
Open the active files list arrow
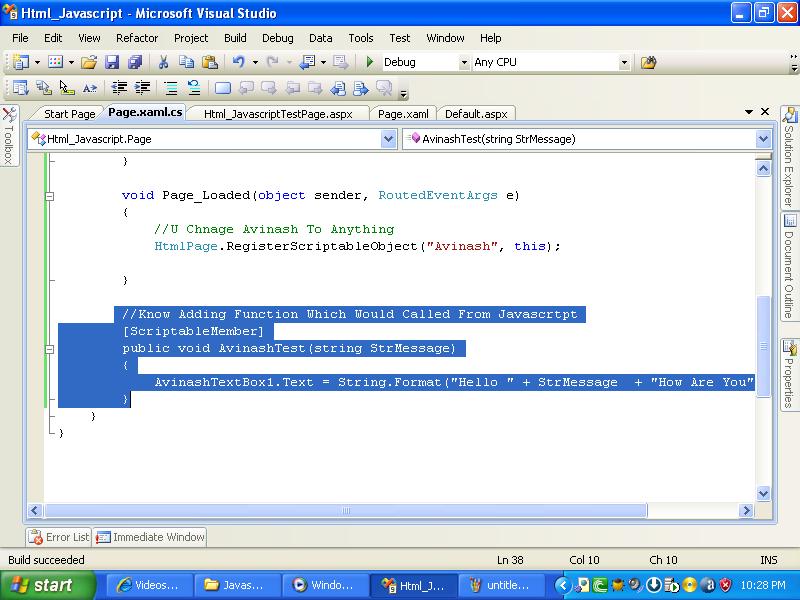pyautogui.click(x=749, y=112)
